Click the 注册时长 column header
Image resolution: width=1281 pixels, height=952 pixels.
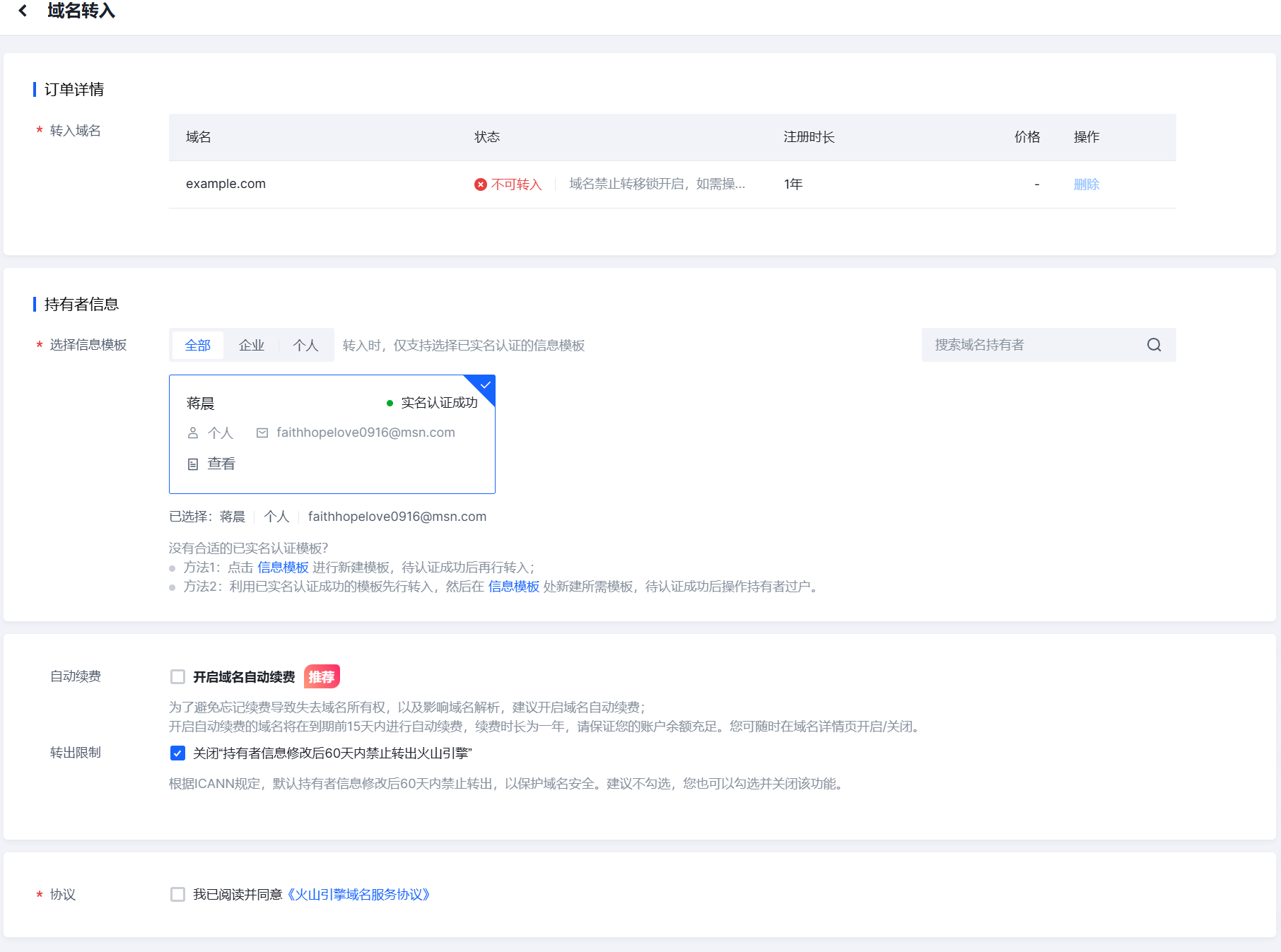(809, 137)
